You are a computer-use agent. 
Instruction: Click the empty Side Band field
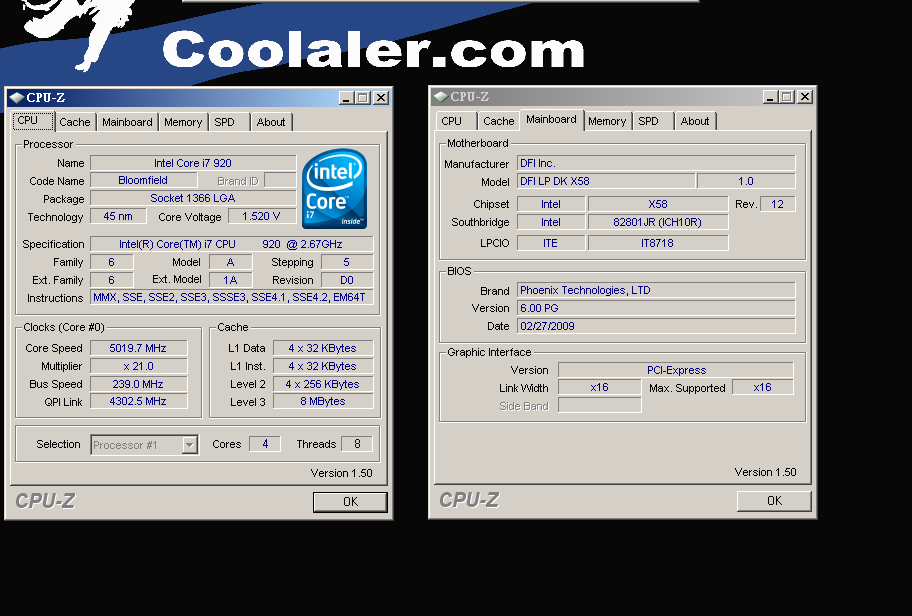(600, 405)
